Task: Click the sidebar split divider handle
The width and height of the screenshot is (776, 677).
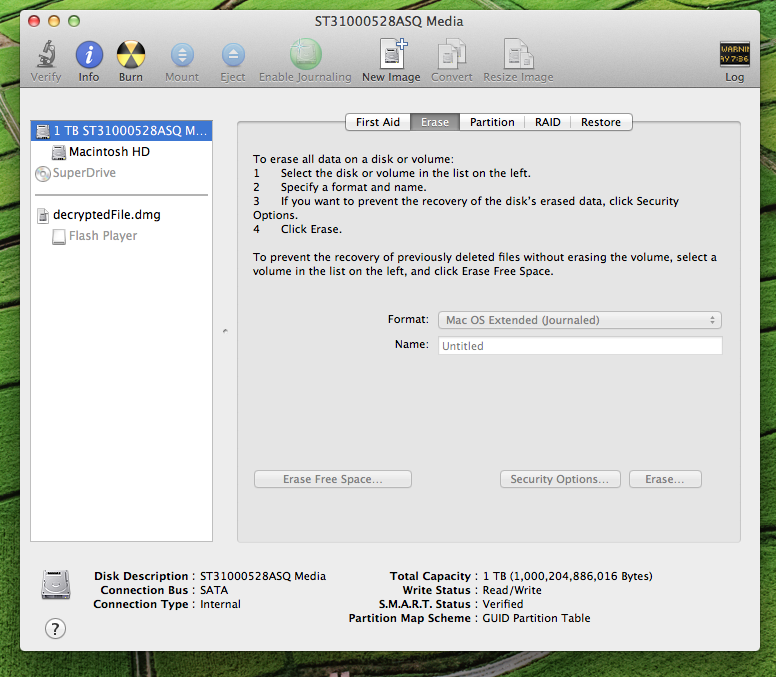Action: coord(225,331)
